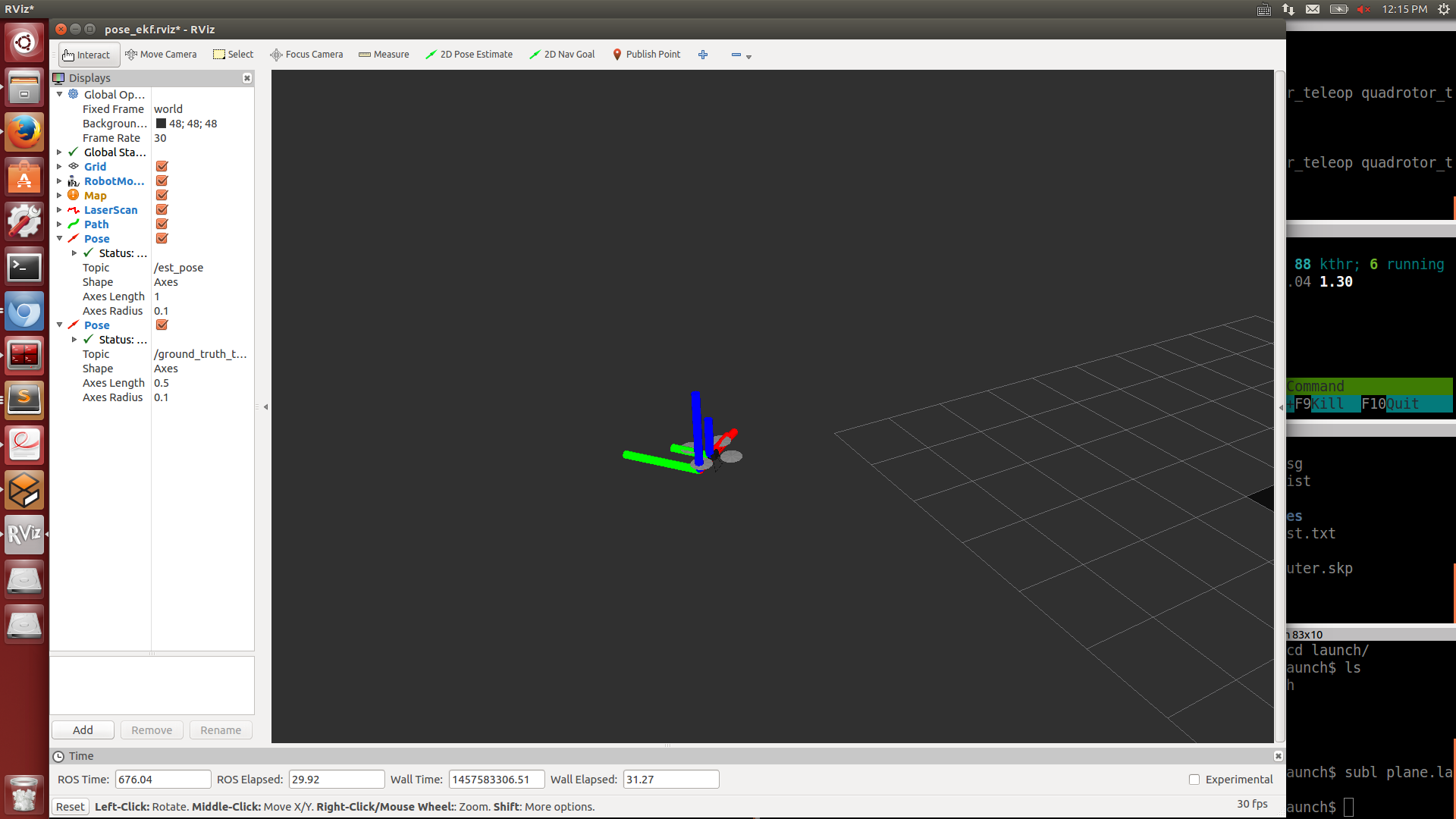Click the Add display button
The height and width of the screenshot is (819, 1456).
click(x=83, y=730)
